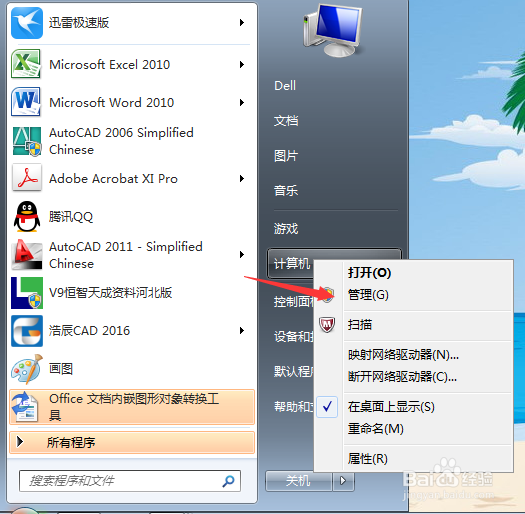Viewport: 525px width, 514px height.
Task: Open the 设备和打印机 link
Action: (x=294, y=337)
